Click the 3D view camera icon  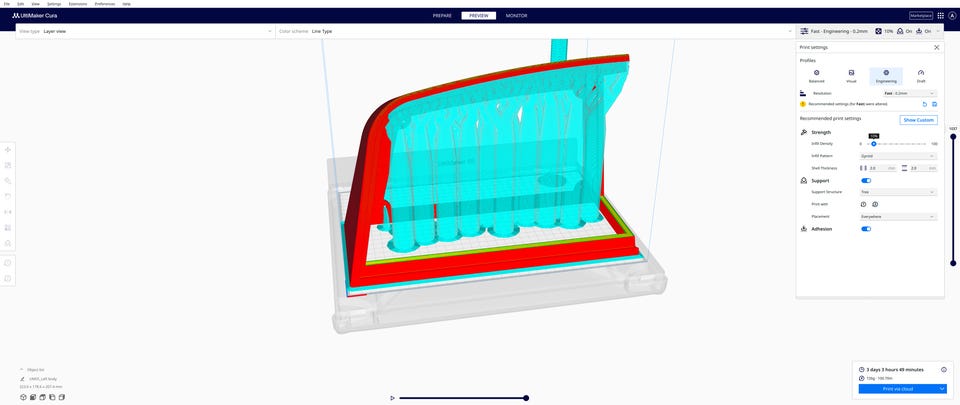click(x=23, y=397)
